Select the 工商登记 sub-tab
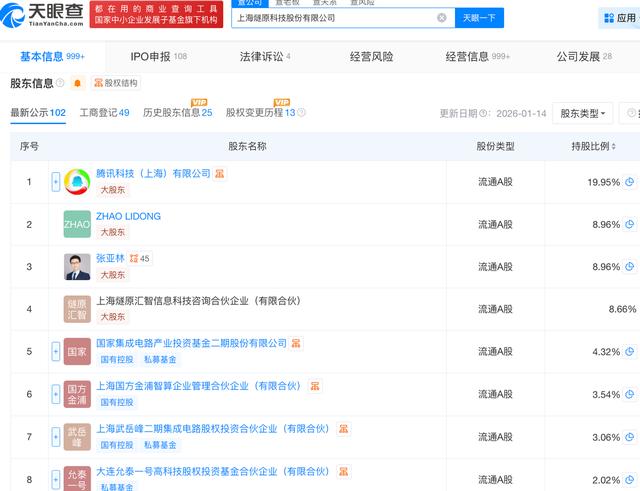 [104, 113]
